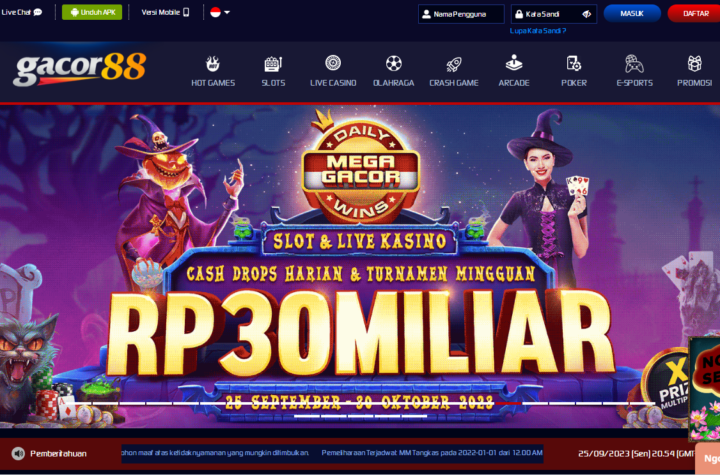Click the red DAFTAR register button
Image resolution: width=720 pixels, height=475 pixels.
click(x=694, y=14)
